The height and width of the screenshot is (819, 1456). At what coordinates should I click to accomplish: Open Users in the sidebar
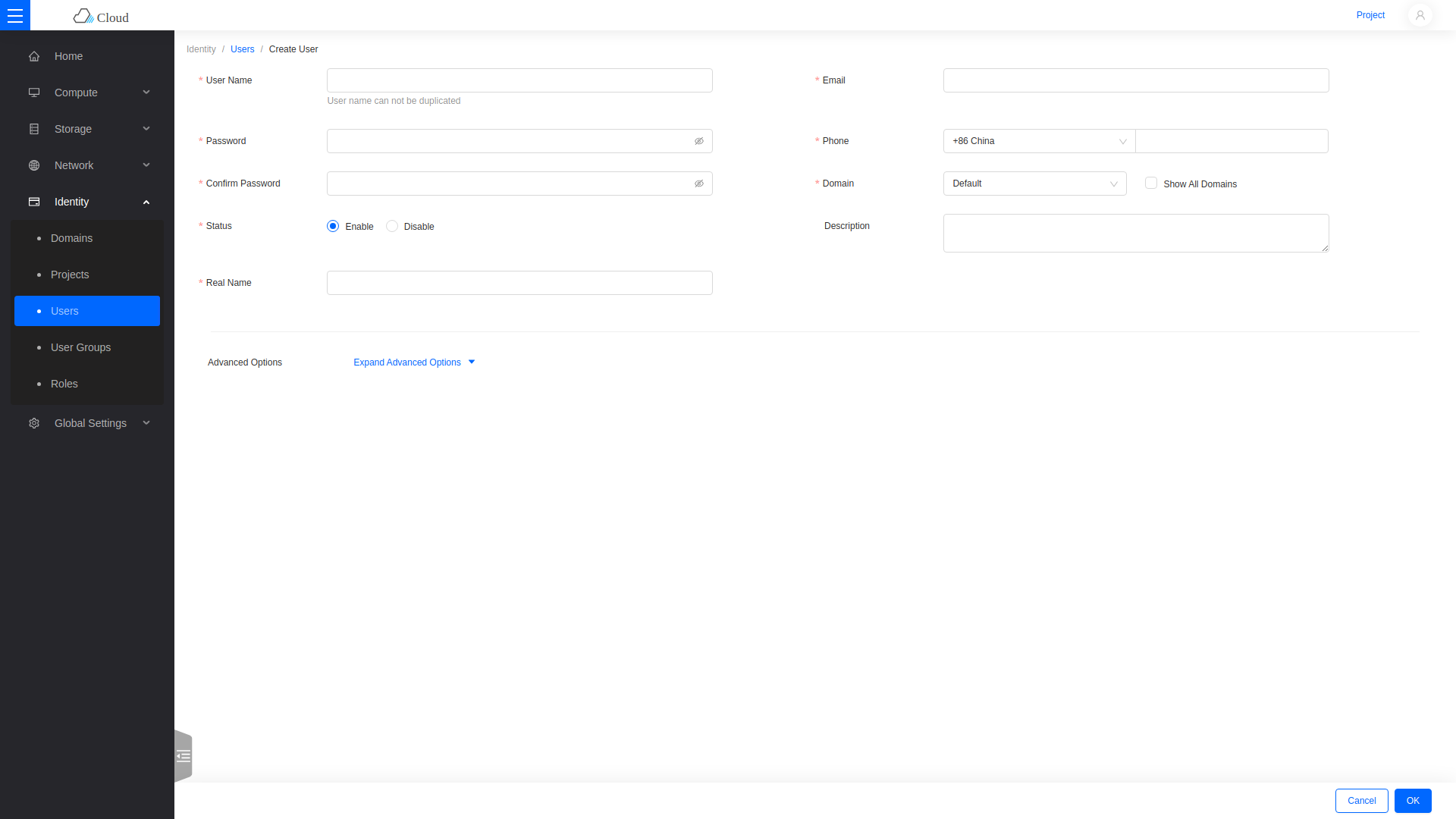(x=87, y=311)
